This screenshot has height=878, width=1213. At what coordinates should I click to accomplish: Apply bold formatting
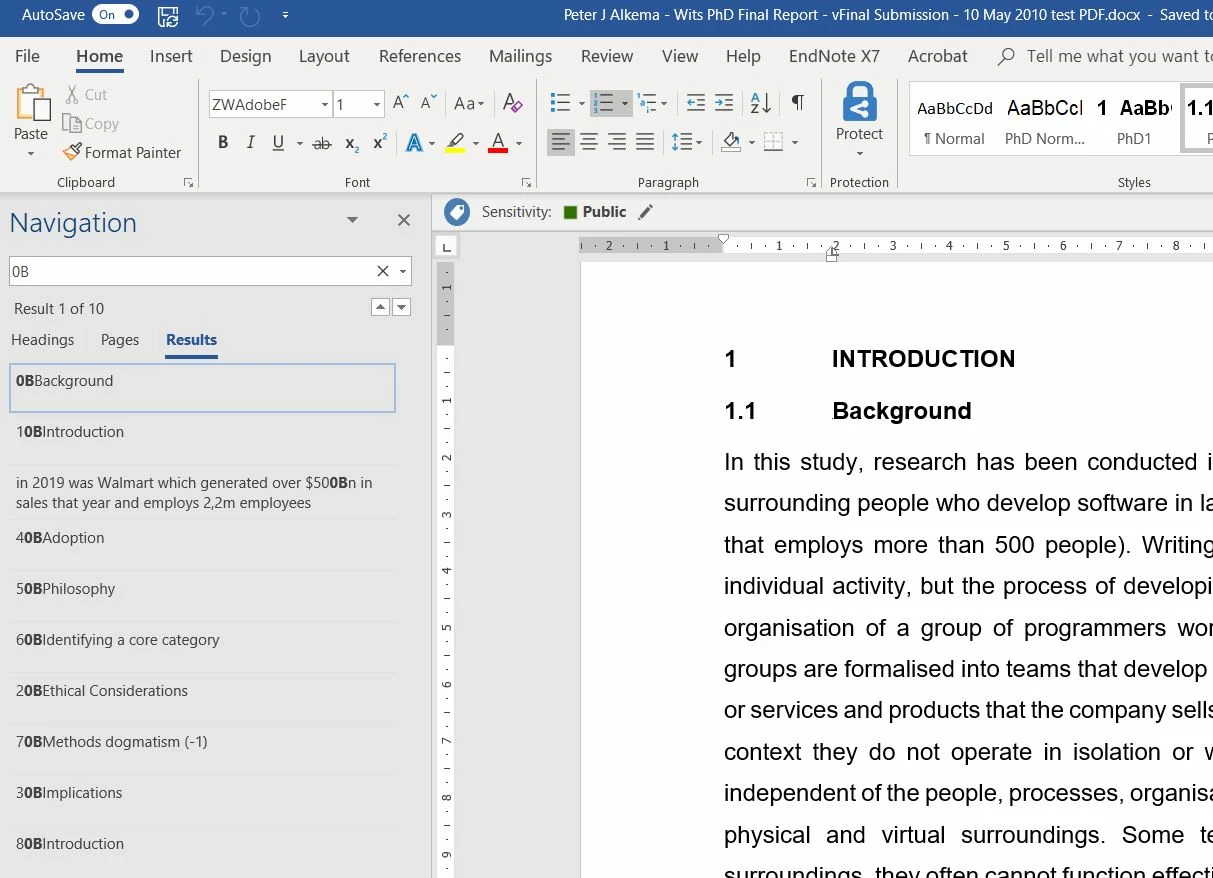223,143
